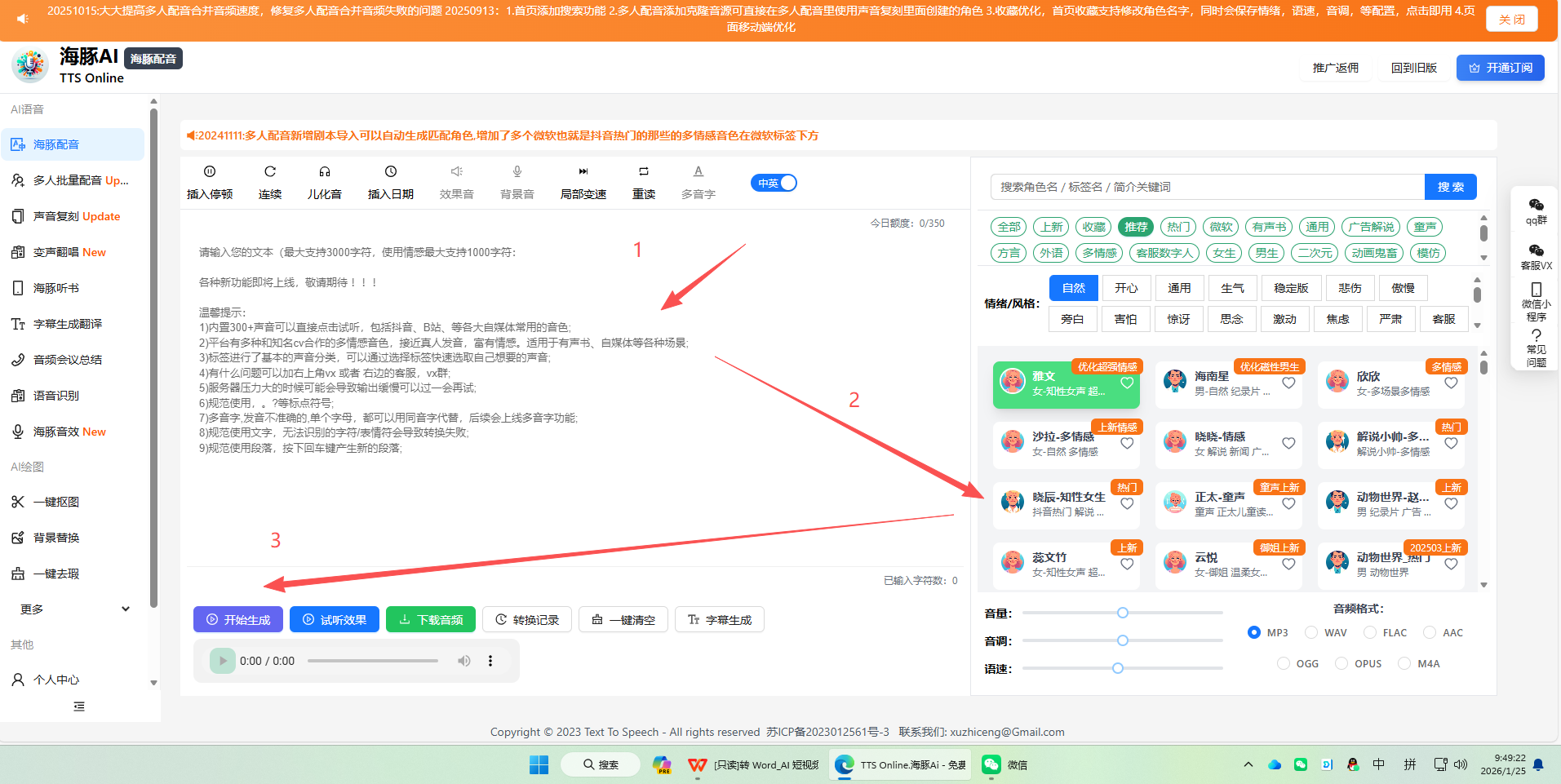Open 多人批量配音 from the sidebar
The image size is (1561, 784).
(73, 179)
